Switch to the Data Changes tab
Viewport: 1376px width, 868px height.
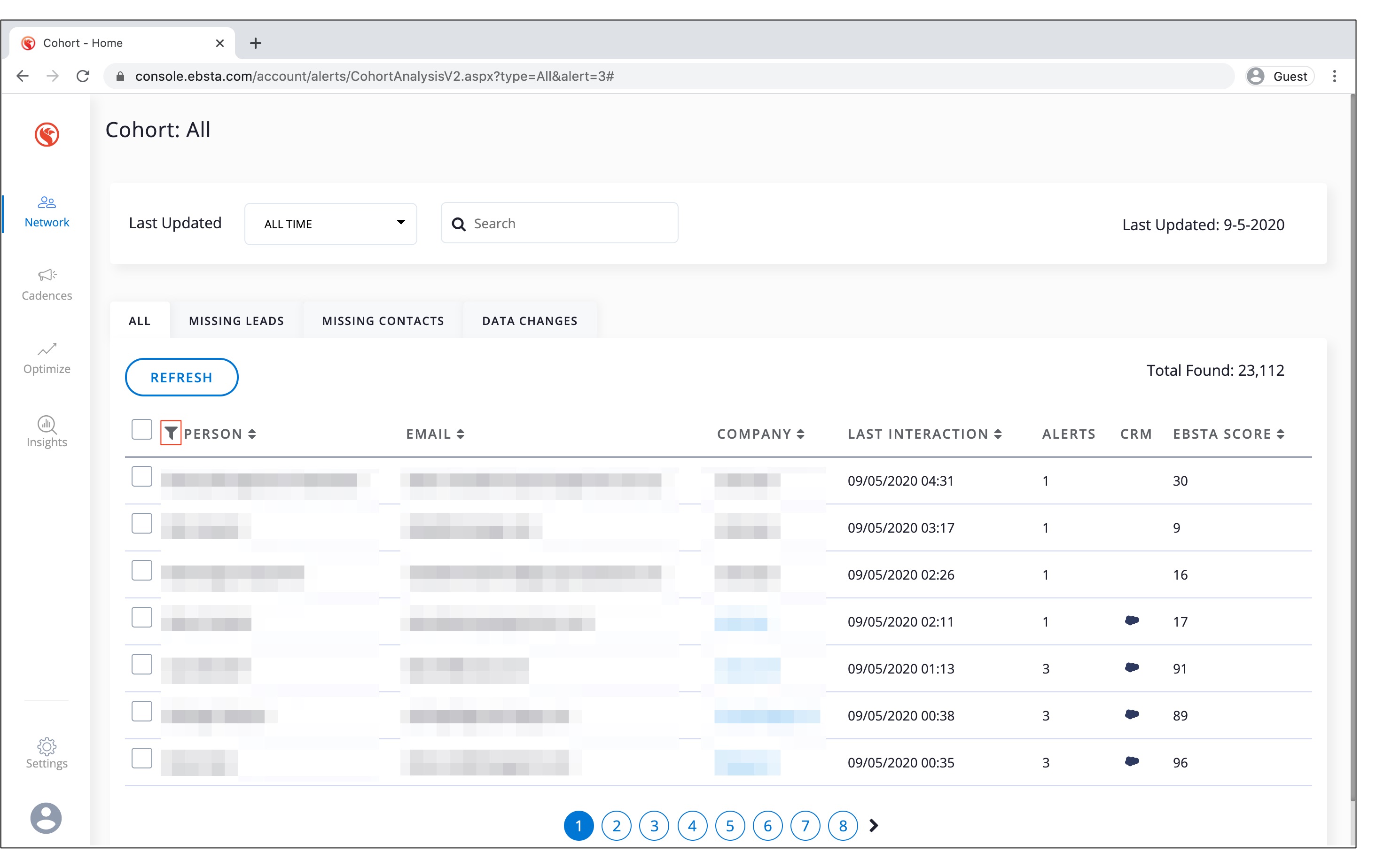pos(529,321)
